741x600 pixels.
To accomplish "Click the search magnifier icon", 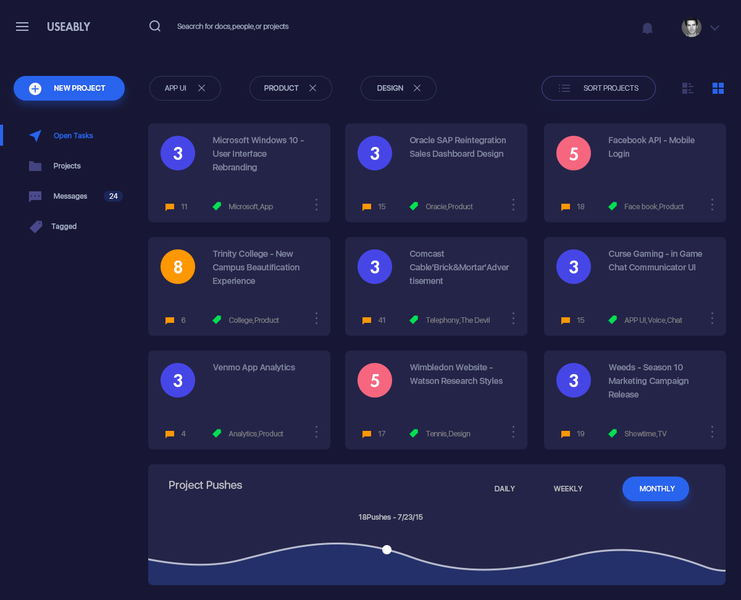I will click(155, 26).
